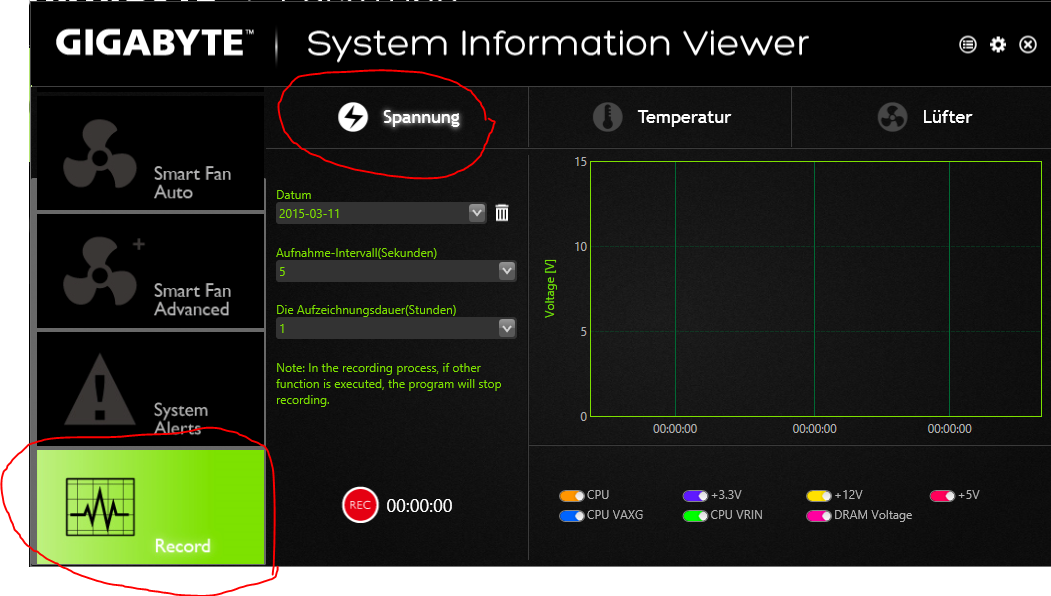Image resolution: width=1051 pixels, height=596 pixels.
Task: Open the Spannung voltage tab
Action: 397,117
